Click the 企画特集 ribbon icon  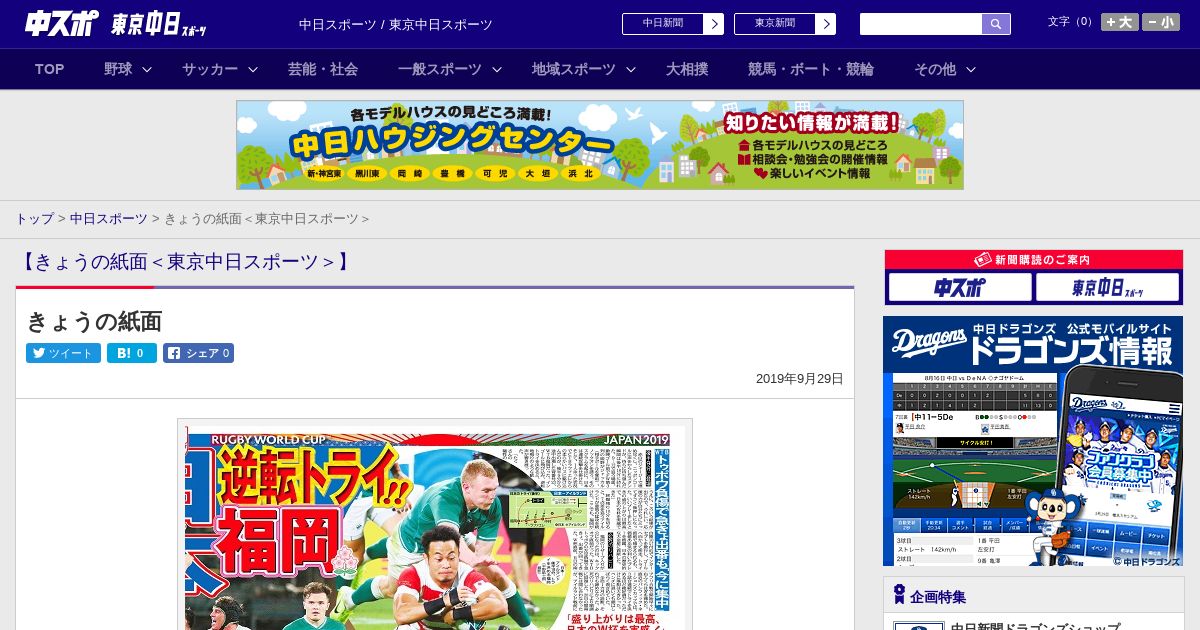899,595
